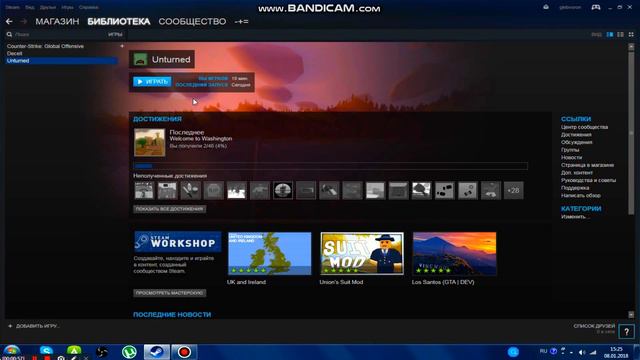Open the Steam Workshop banner

tap(178, 242)
